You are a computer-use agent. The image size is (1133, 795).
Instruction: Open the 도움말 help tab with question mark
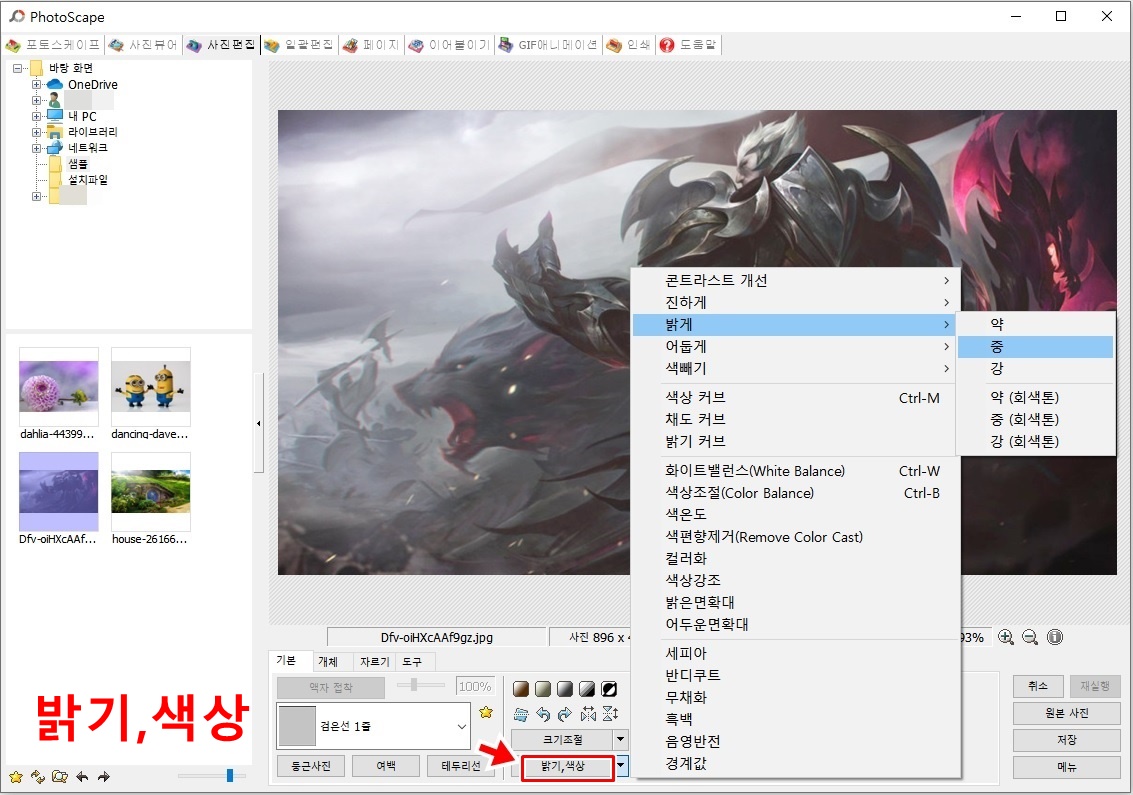[x=688, y=45]
